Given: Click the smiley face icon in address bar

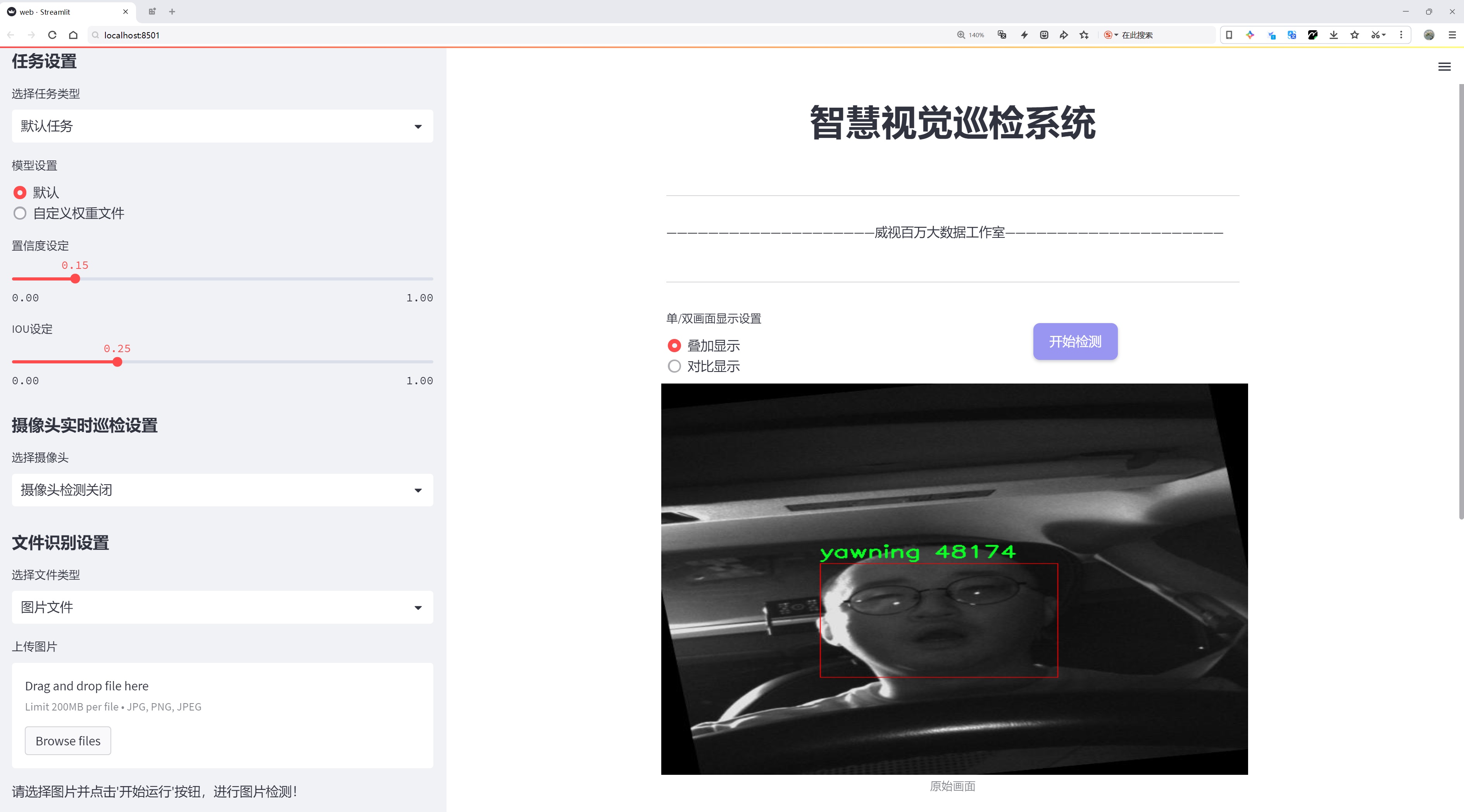Looking at the screenshot, I should (1044, 34).
